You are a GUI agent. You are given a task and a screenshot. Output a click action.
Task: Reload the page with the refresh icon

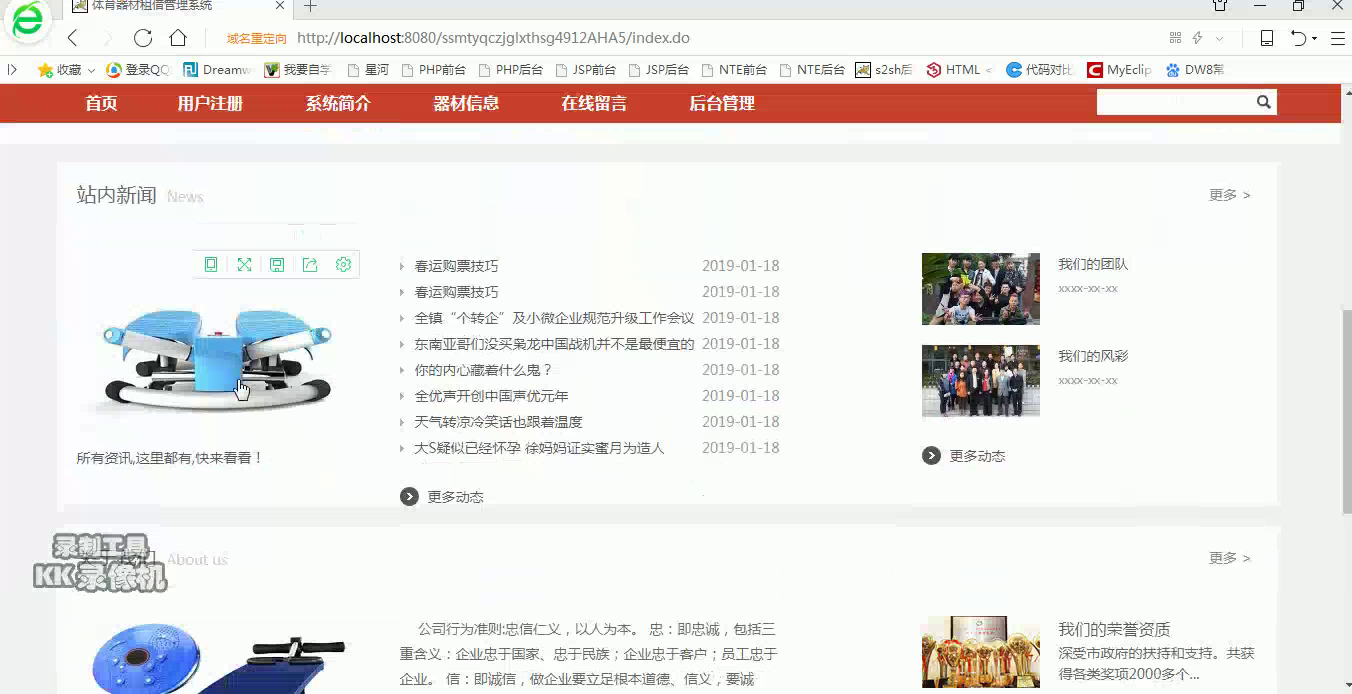(143, 38)
